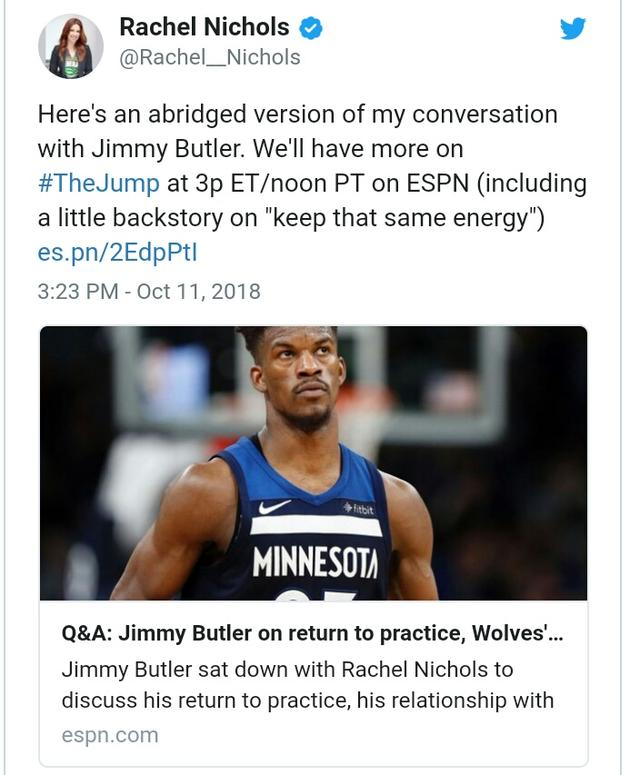640x775 pixels.
Task: Click the Twitter bird logo icon
Action: (573, 28)
